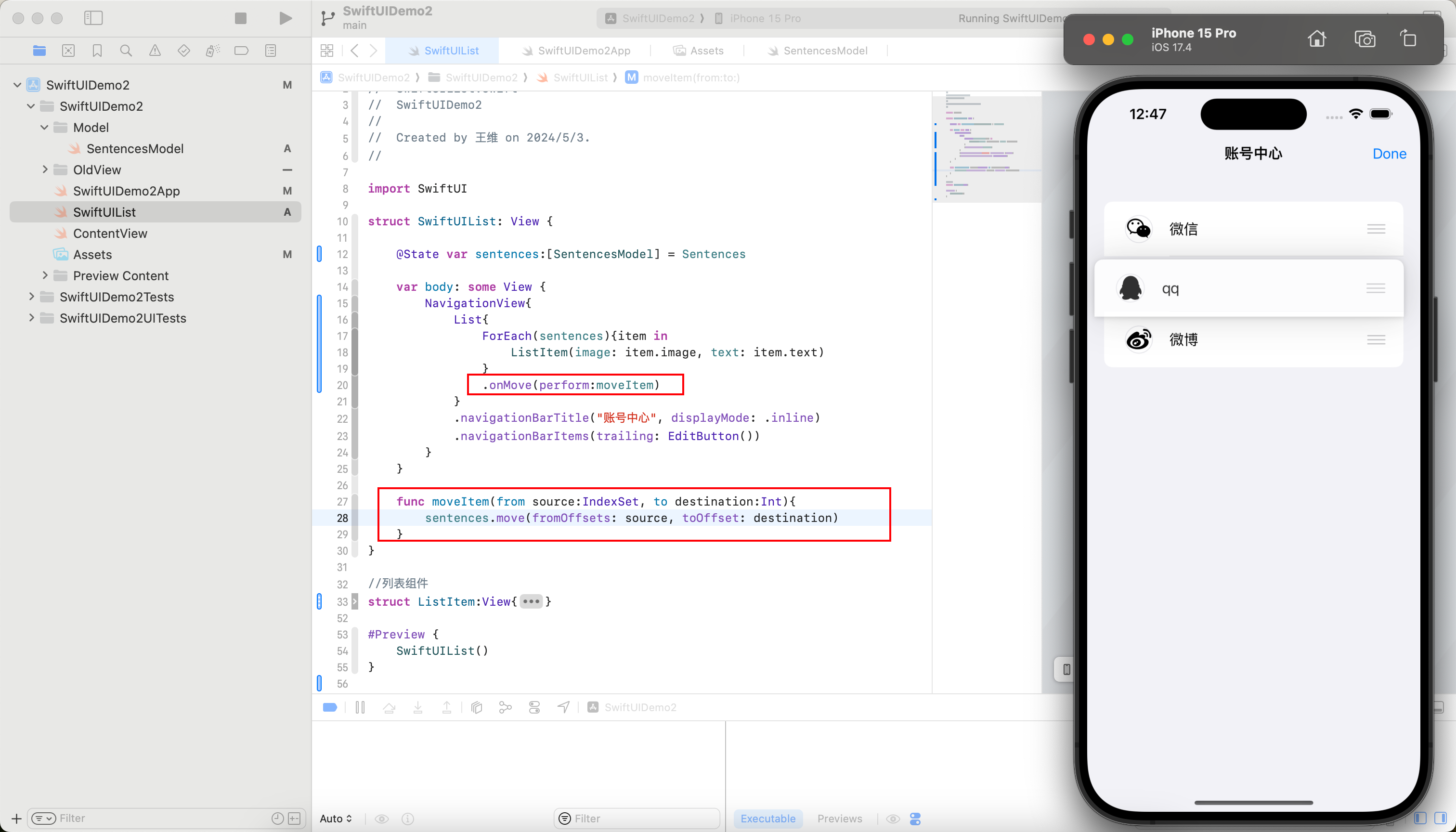Take a simulator screenshot
Image resolution: width=1456 pixels, height=832 pixels.
pos(1365,39)
